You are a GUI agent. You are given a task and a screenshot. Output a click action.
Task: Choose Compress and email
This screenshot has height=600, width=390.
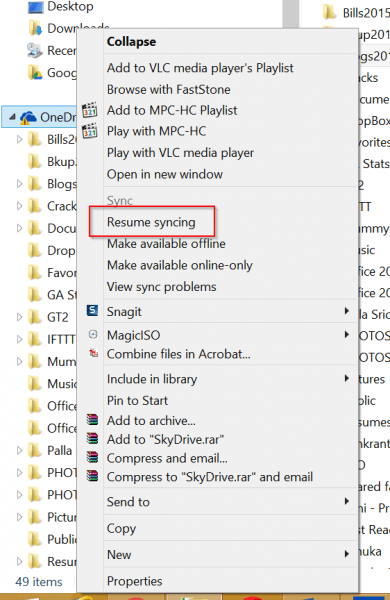[167, 458]
